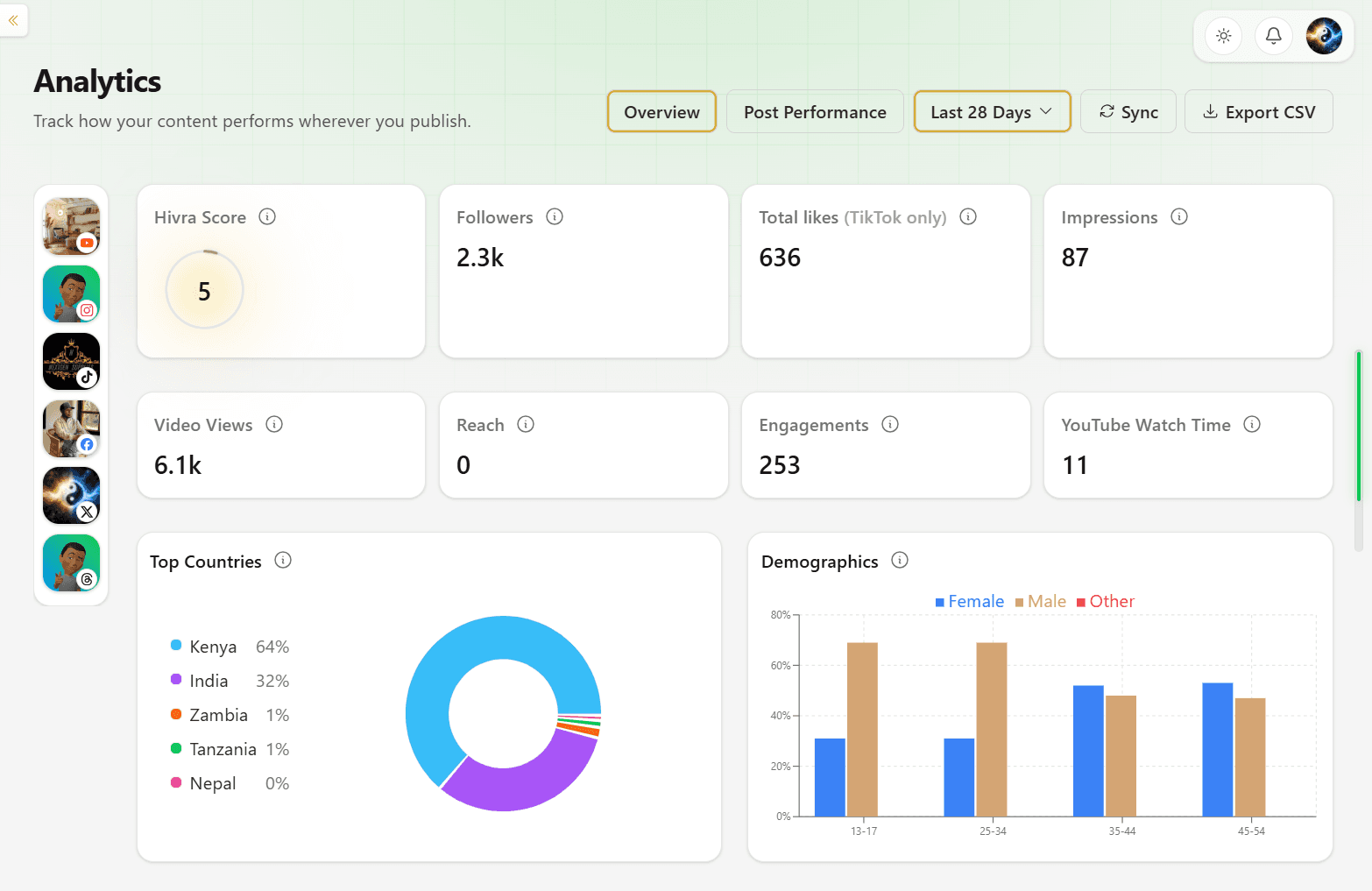Show info for Reach

(526, 424)
